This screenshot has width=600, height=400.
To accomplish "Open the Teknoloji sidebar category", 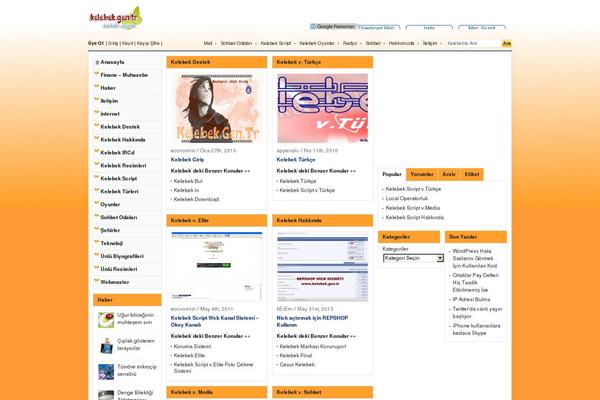I will tap(112, 243).
